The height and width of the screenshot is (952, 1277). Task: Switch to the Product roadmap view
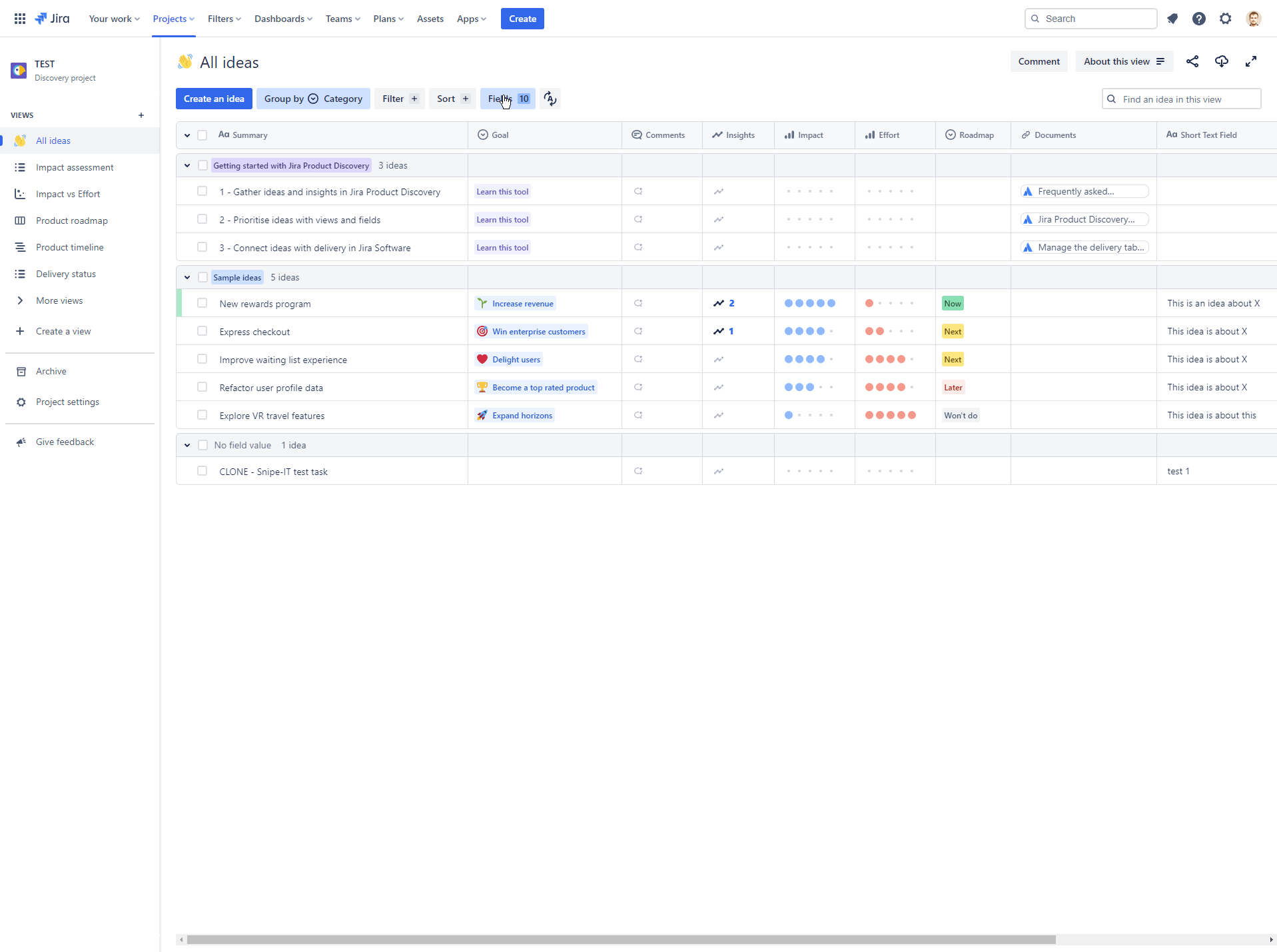(72, 221)
